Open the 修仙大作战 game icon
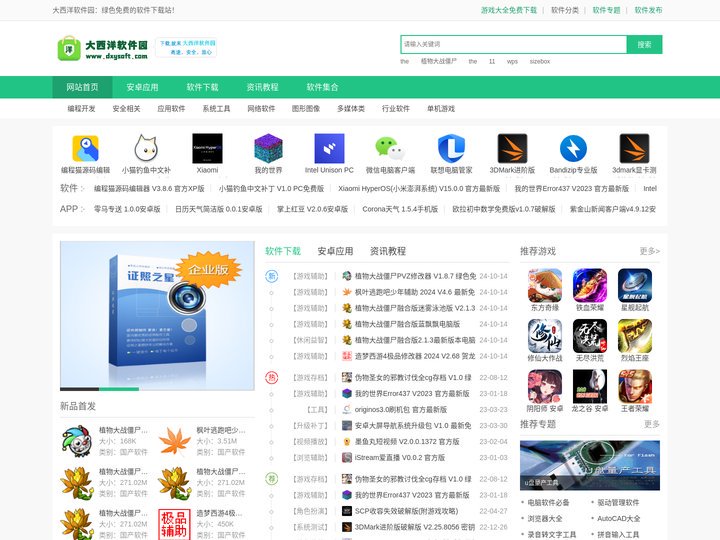The image size is (720, 540). point(545,336)
